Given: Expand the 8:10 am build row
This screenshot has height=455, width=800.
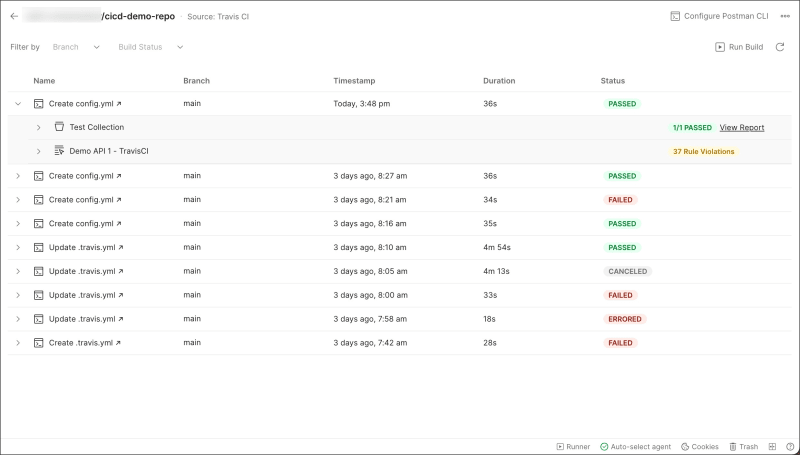Looking at the screenshot, I should 18,247.
